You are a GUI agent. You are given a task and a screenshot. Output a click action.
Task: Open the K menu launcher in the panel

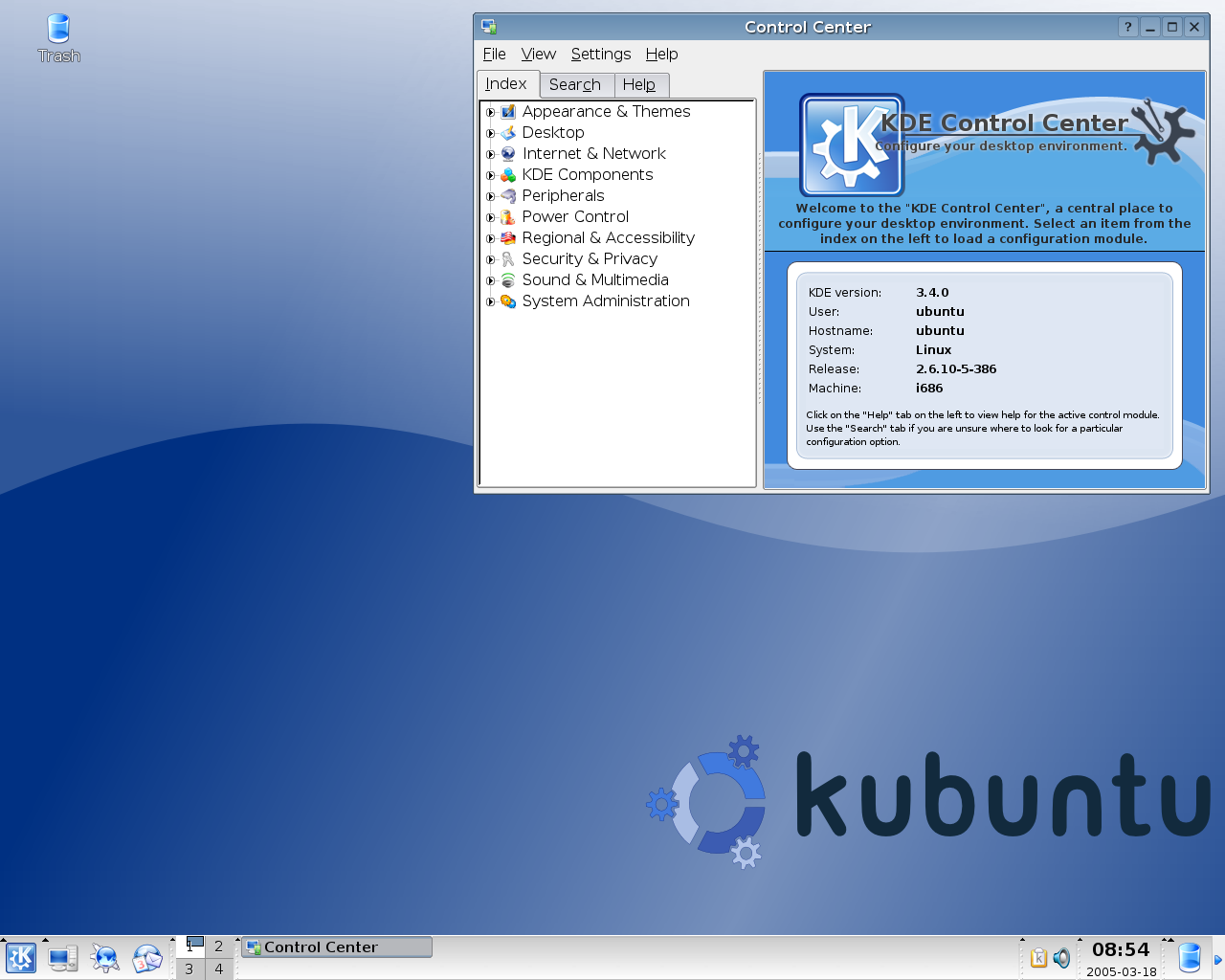pos(20,958)
